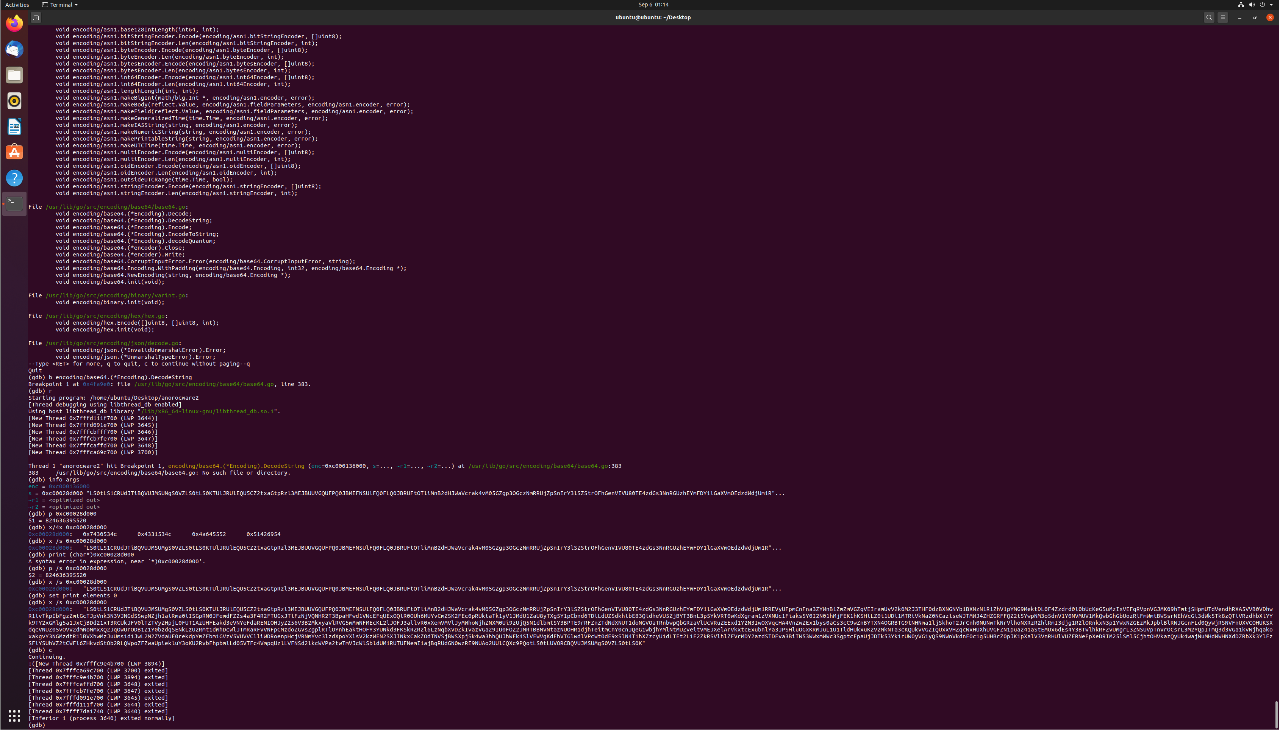The image size is (1280, 730).
Task: Launch Rhythmbox music player
Action: click(13, 100)
